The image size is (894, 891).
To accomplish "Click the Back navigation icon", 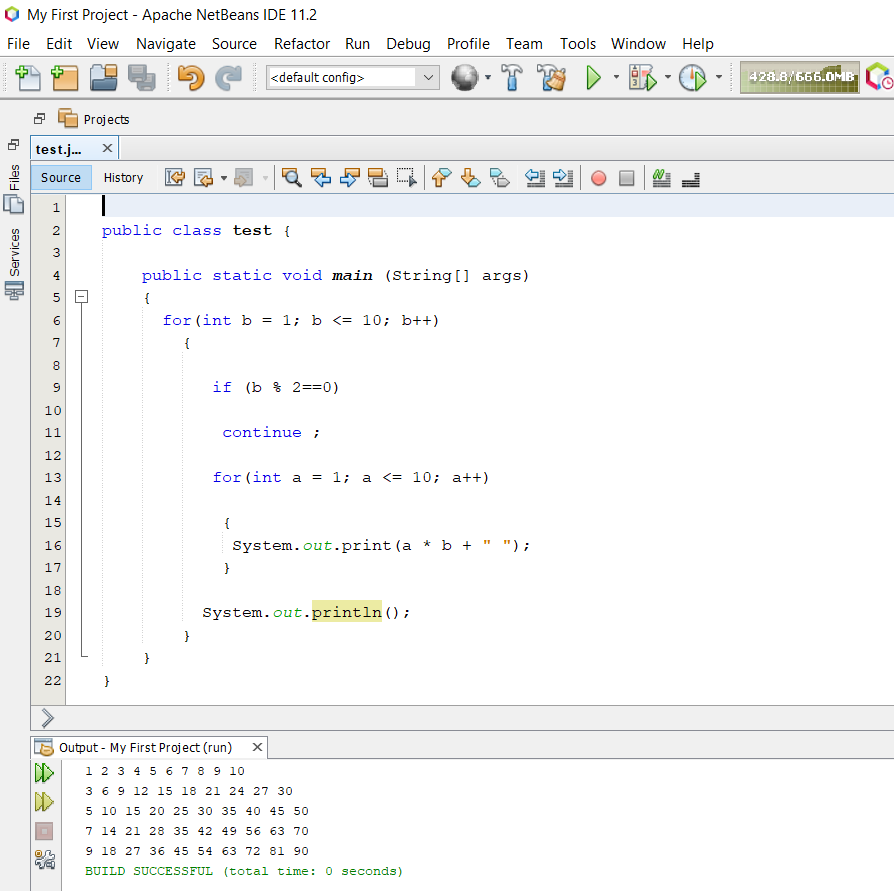I will [x=204, y=178].
